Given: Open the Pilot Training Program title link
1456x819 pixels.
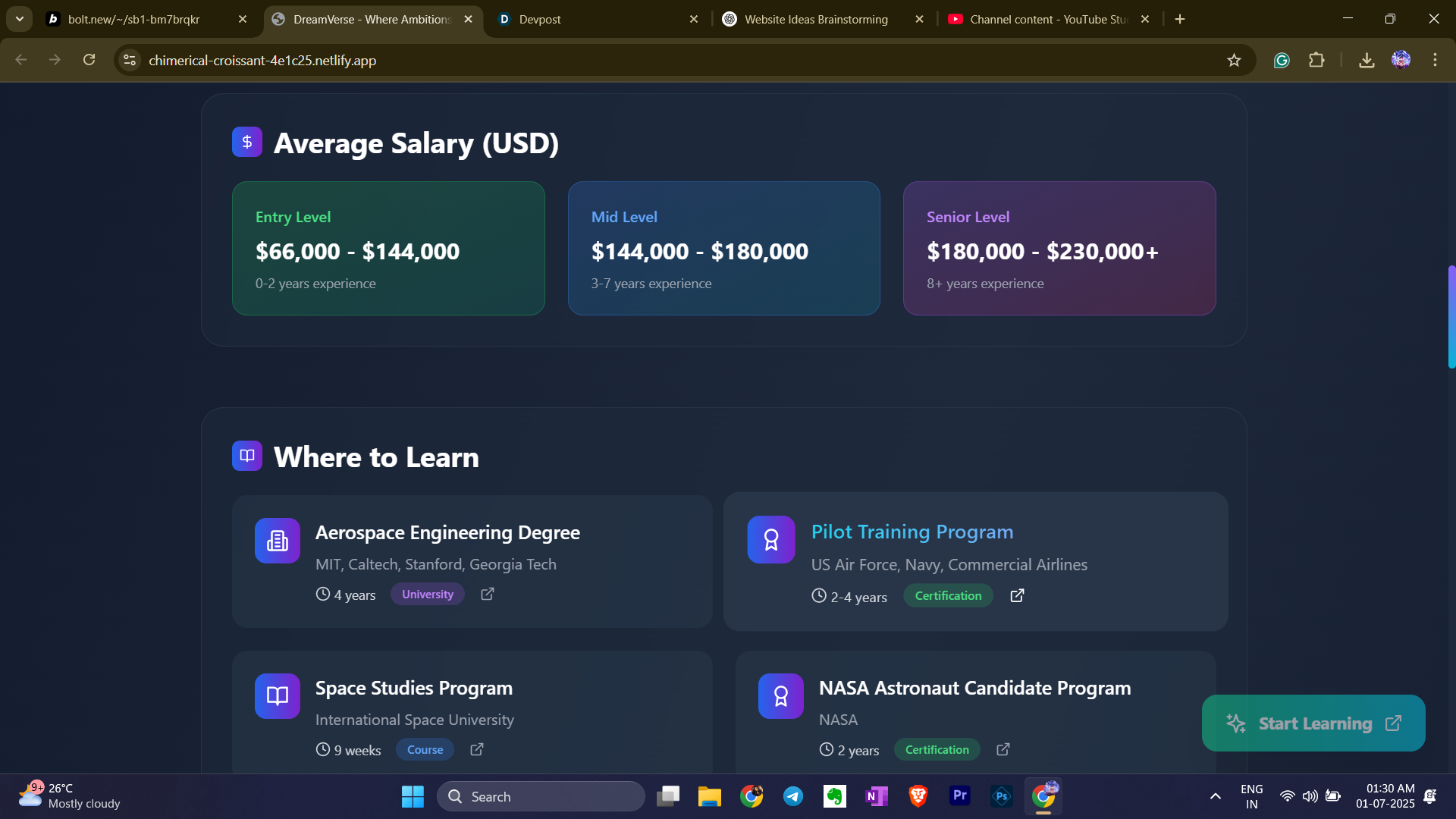Looking at the screenshot, I should pos(912,532).
